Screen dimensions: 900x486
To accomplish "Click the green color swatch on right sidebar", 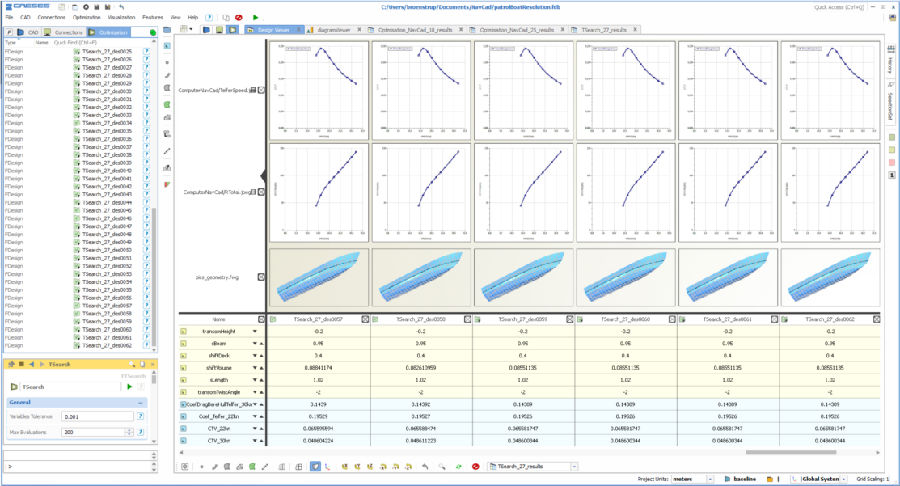I will tap(891, 138).
